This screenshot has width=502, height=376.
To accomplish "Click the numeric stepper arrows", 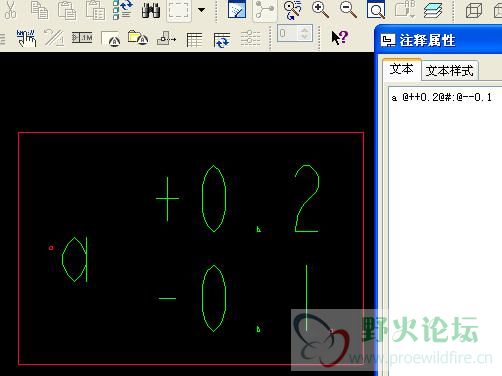I will point(304,33).
